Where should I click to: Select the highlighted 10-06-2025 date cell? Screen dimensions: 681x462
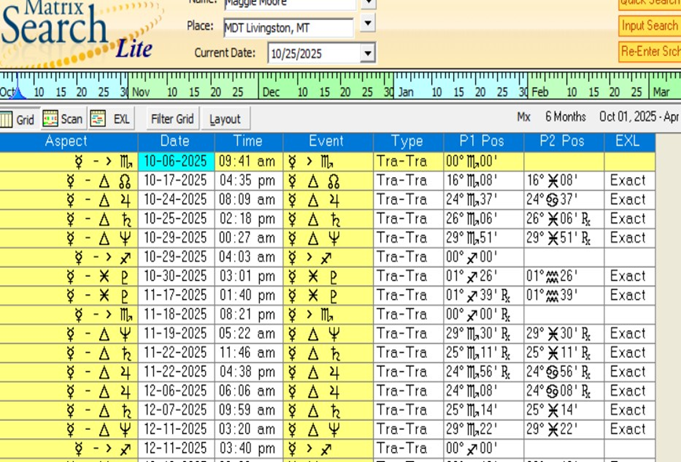(175, 161)
